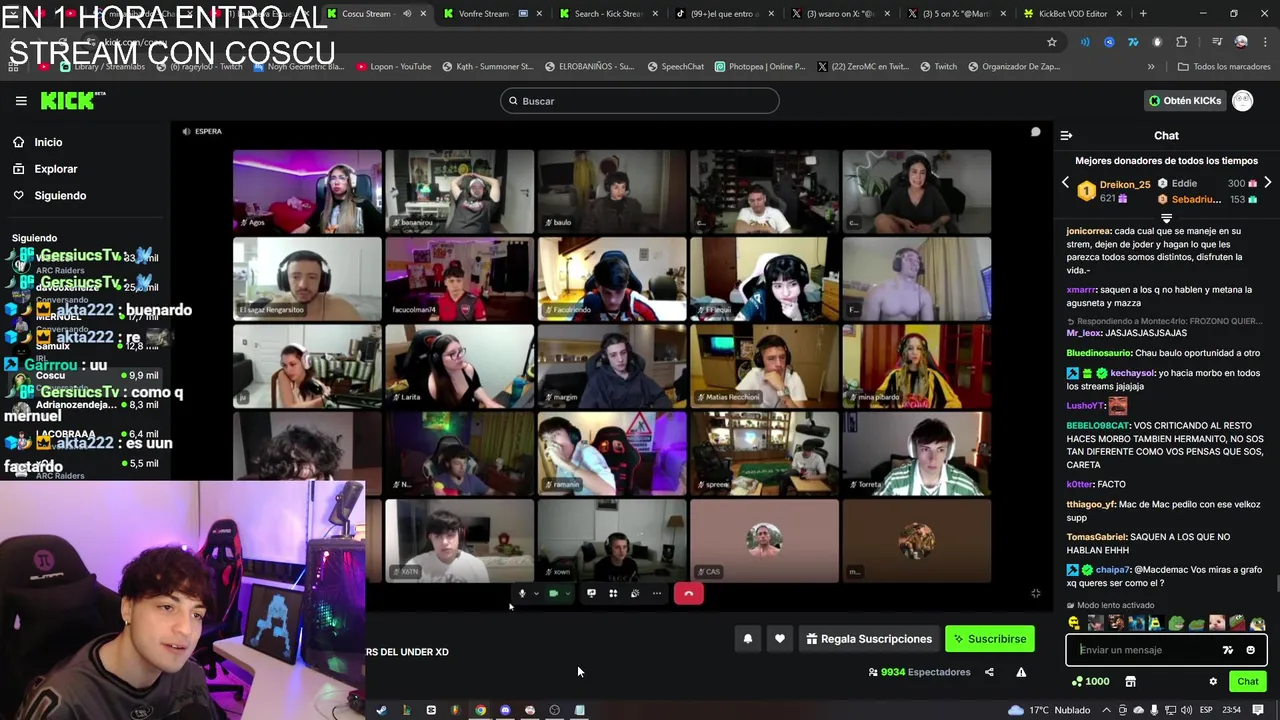Click the KICK logo
The height and width of the screenshot is (720, 1280).
[x=72, y=100]
